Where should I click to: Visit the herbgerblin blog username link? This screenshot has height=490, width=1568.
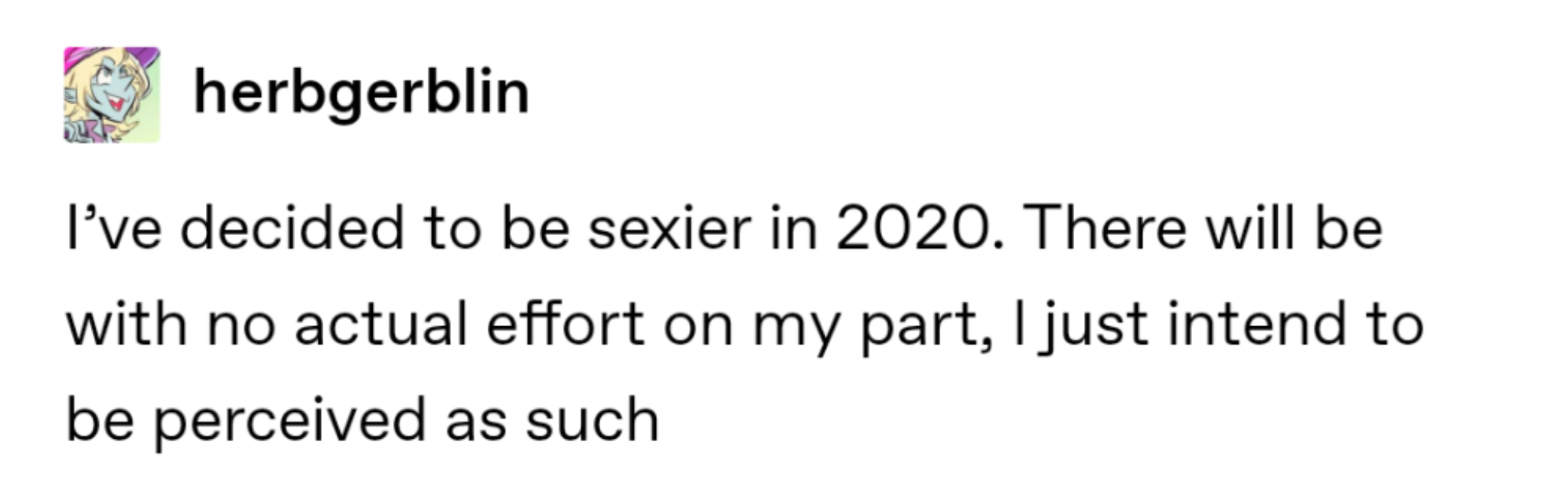pos(361,93)
